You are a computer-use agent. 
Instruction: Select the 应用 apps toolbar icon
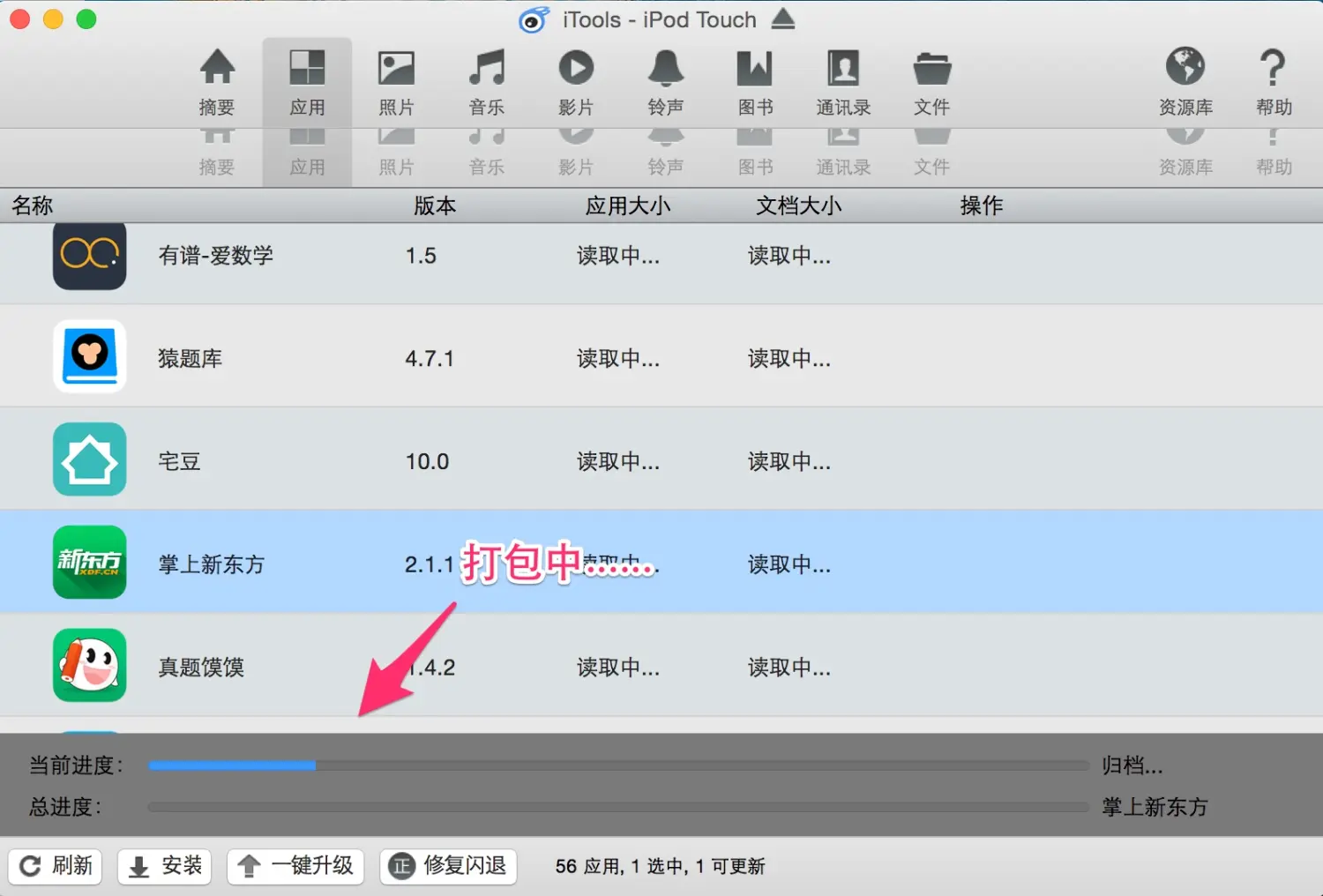(307, 82)
